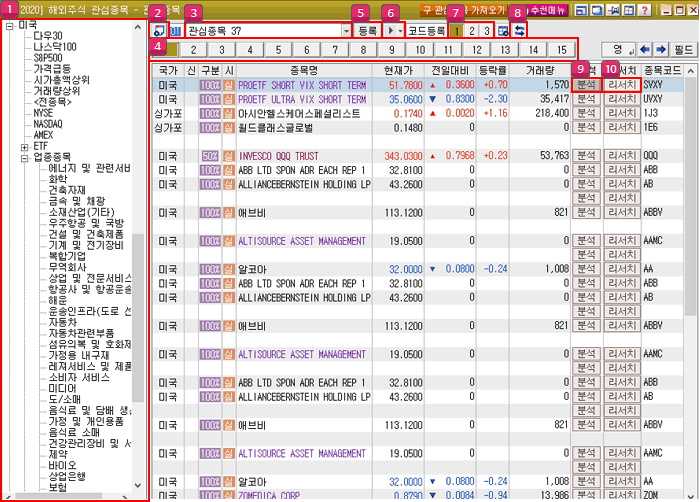Click the 100% margin badge on UVXY row
Image resolution: width=700 pixels, height=502 pixels.
[x=210, y=99]
